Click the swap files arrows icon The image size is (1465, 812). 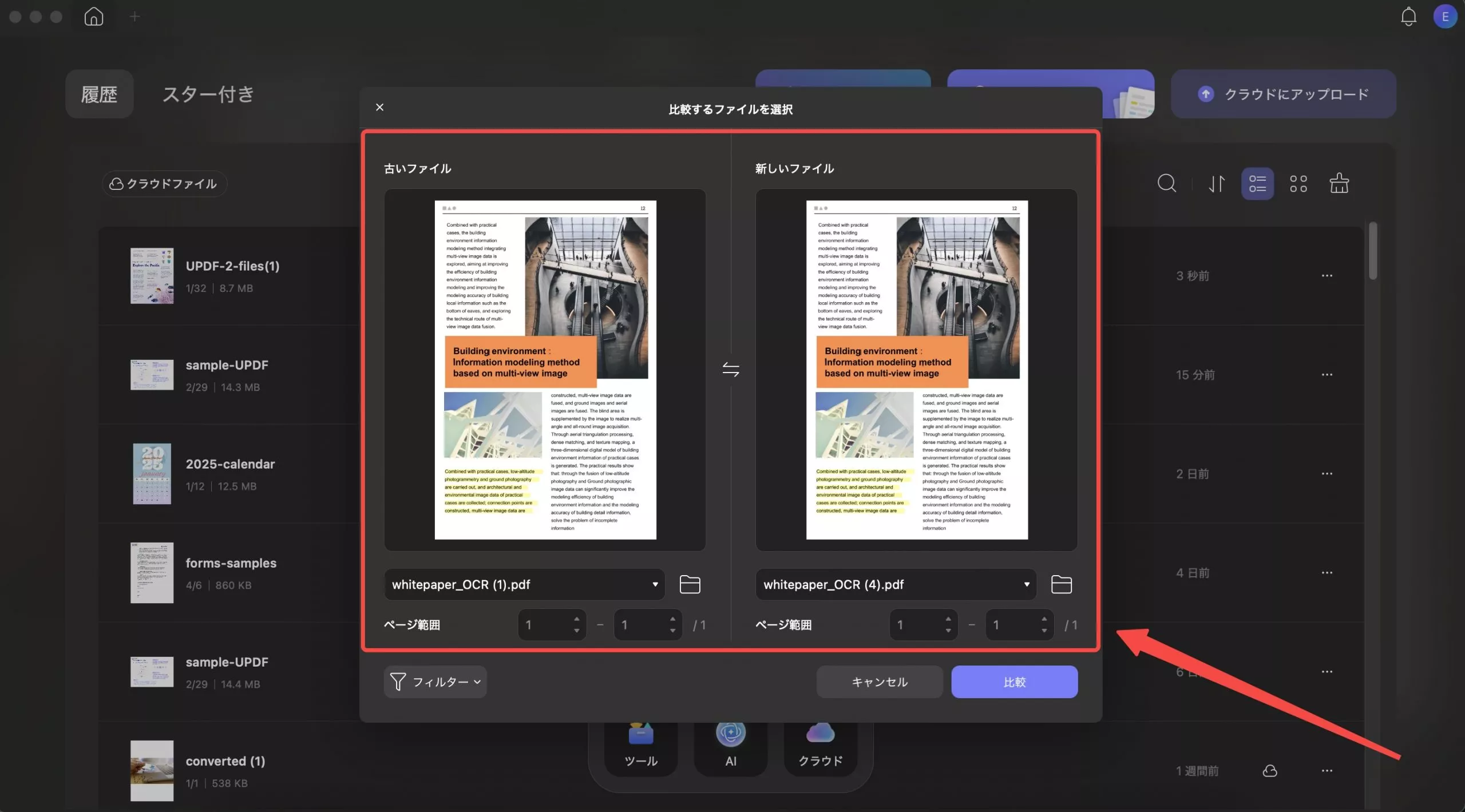click(731, 369)
